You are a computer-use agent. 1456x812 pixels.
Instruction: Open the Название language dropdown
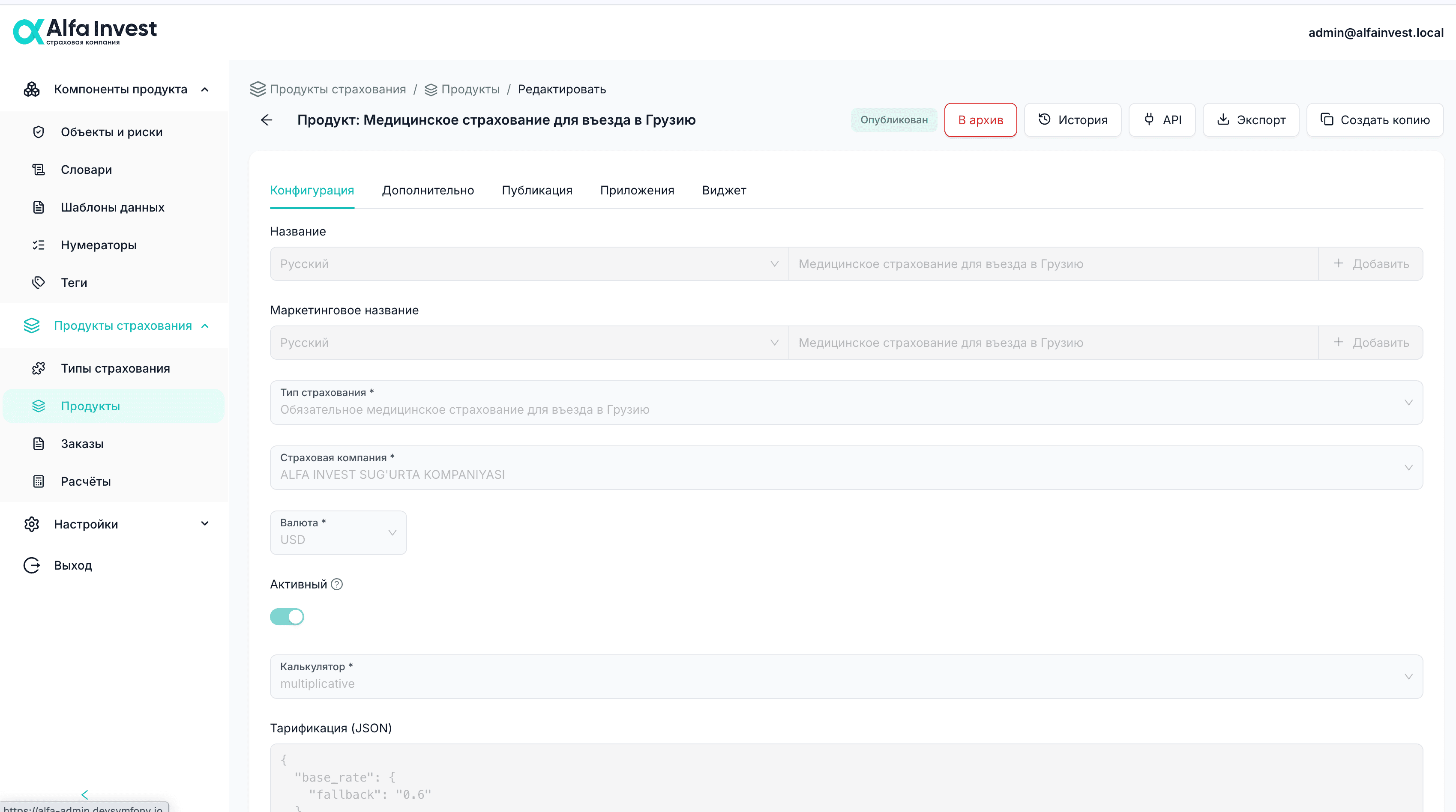[x=529, y=264]
